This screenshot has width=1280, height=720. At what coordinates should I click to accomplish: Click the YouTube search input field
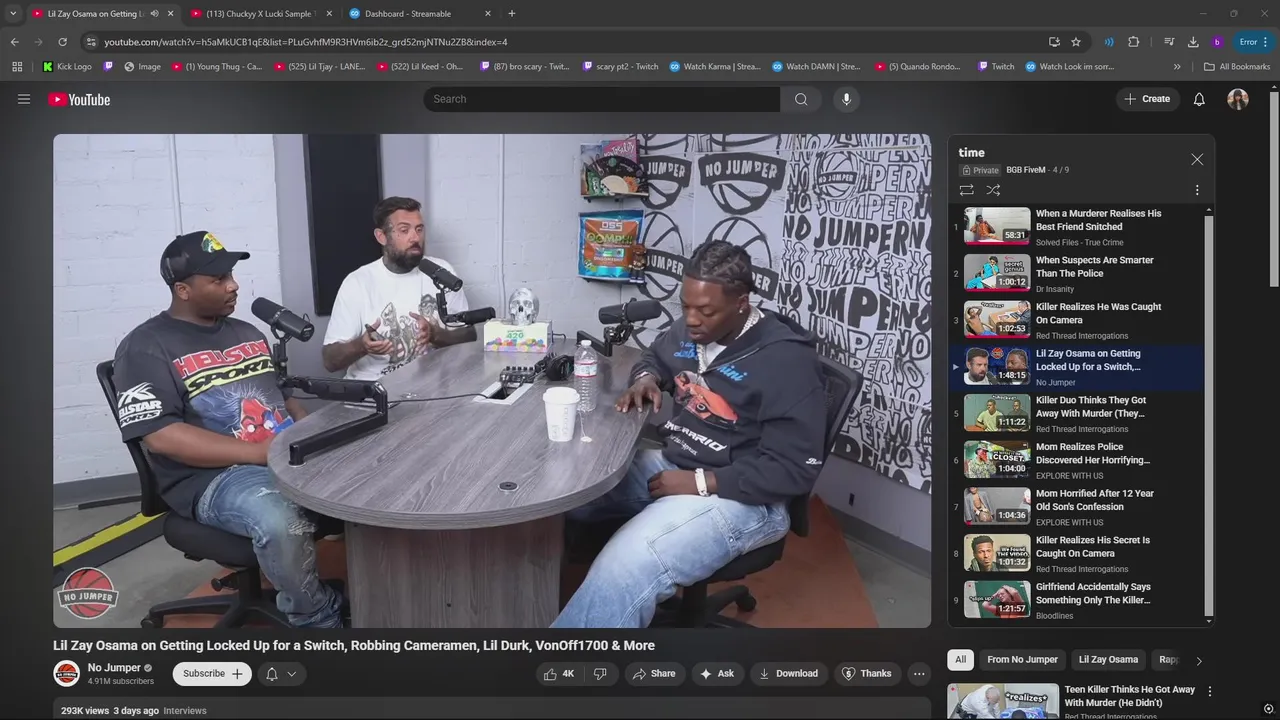pos(602,99)
